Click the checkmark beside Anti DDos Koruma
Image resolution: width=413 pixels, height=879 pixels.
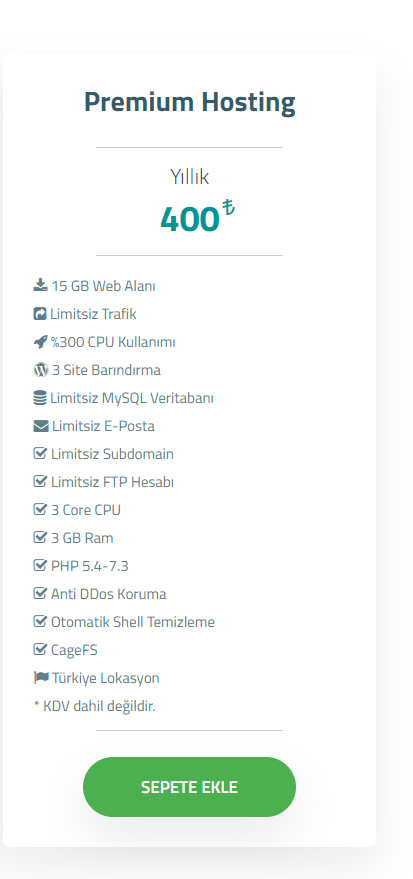pos(40,594)
